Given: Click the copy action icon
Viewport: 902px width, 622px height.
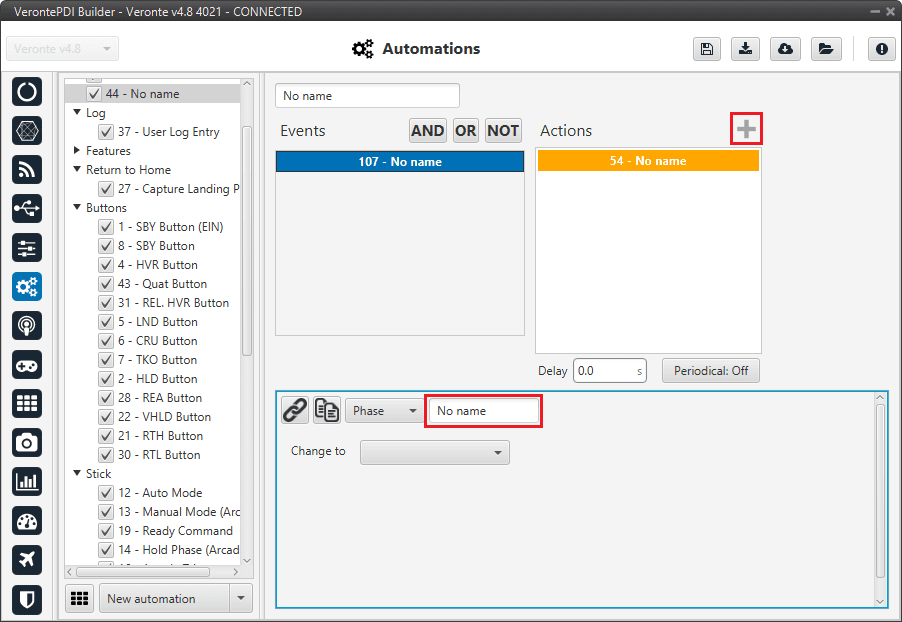Looking at the screenshot, I should pos(327,410).
